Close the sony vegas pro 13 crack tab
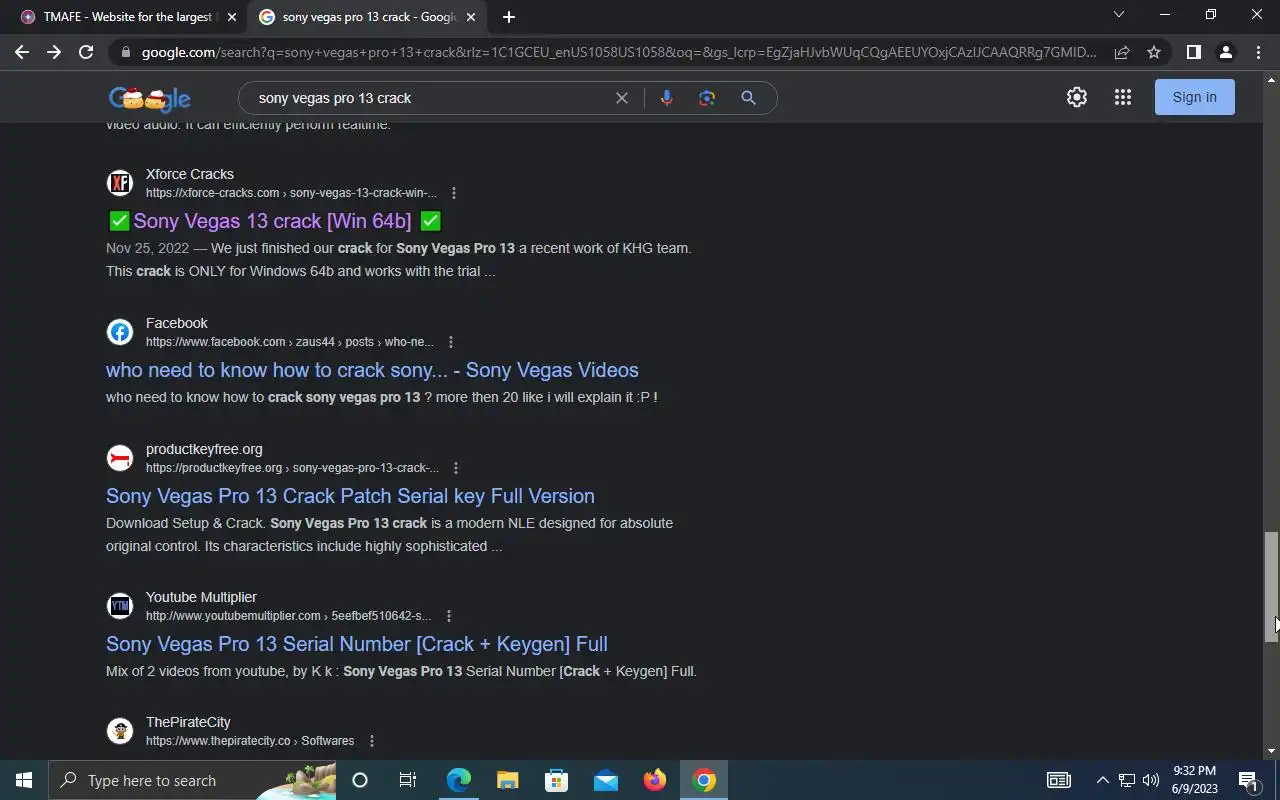Image resolution: width=1280 pixels, height=800 pixels. pos(471,17)
